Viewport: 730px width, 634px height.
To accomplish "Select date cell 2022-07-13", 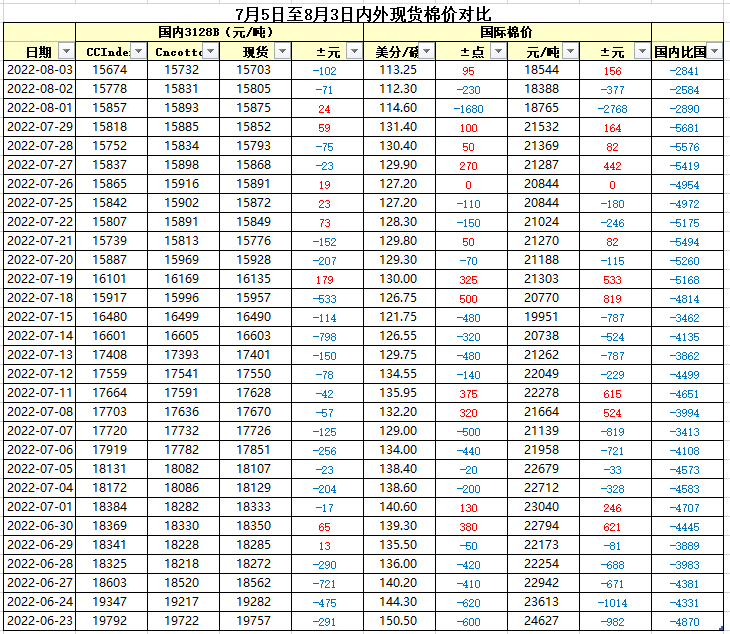I will pyautogui.click(x=40, y=355).
